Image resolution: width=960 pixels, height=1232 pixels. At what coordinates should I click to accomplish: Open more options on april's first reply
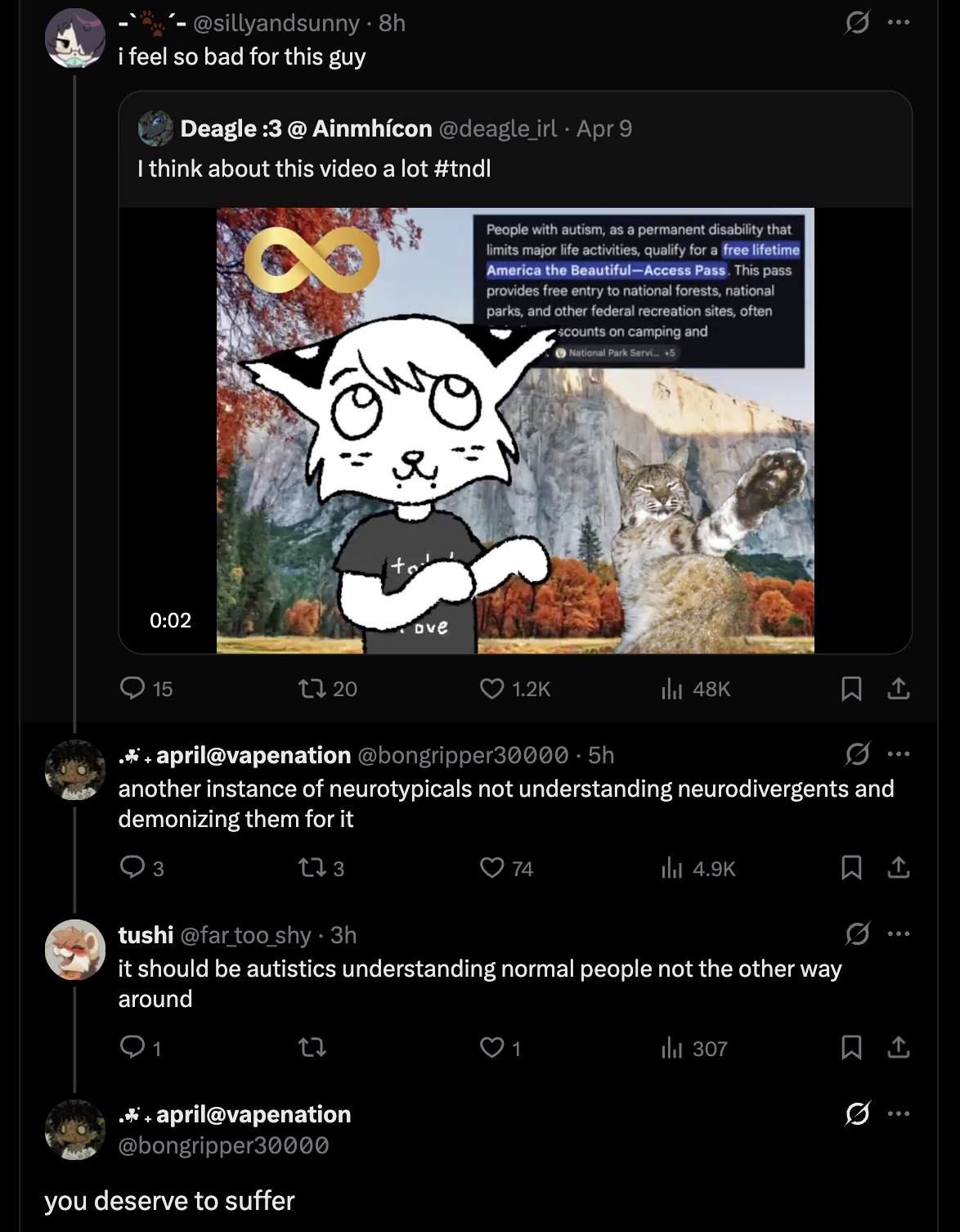(898, 753)
